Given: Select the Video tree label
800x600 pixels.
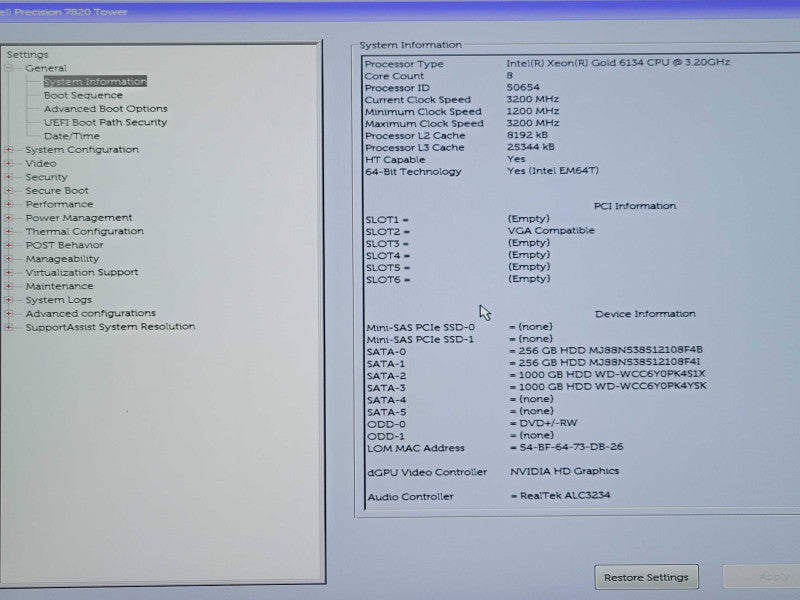Looking at the screenshot, I should 41,163.
